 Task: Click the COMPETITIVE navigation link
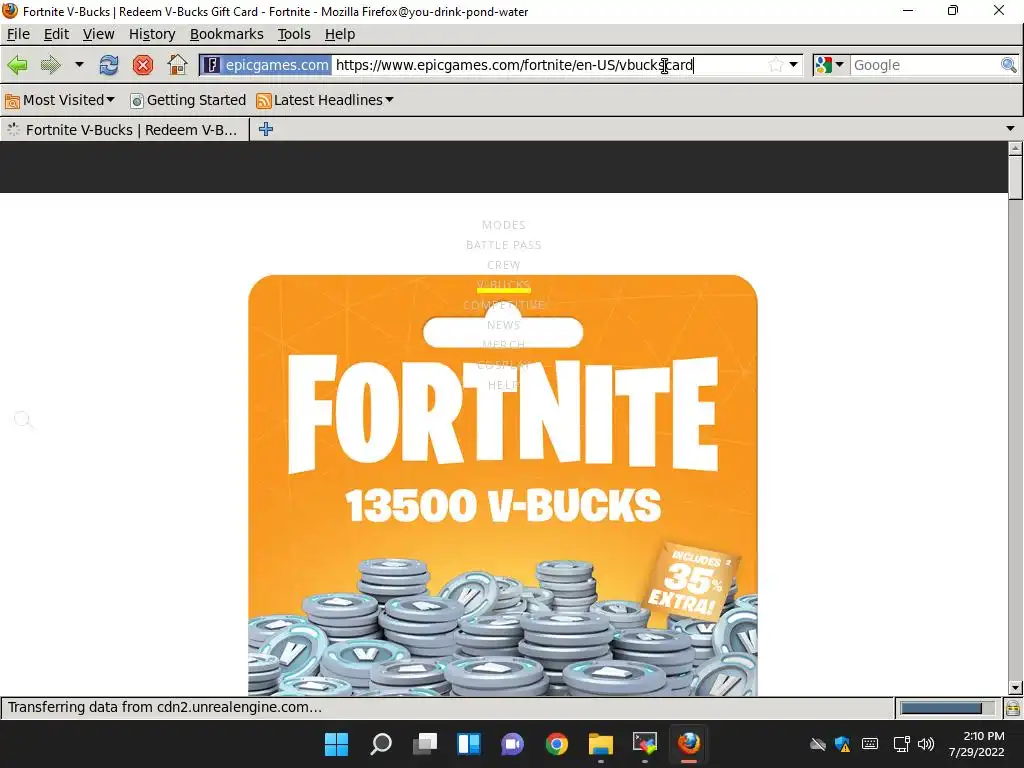pyautogui.click(x=504, y=305)
